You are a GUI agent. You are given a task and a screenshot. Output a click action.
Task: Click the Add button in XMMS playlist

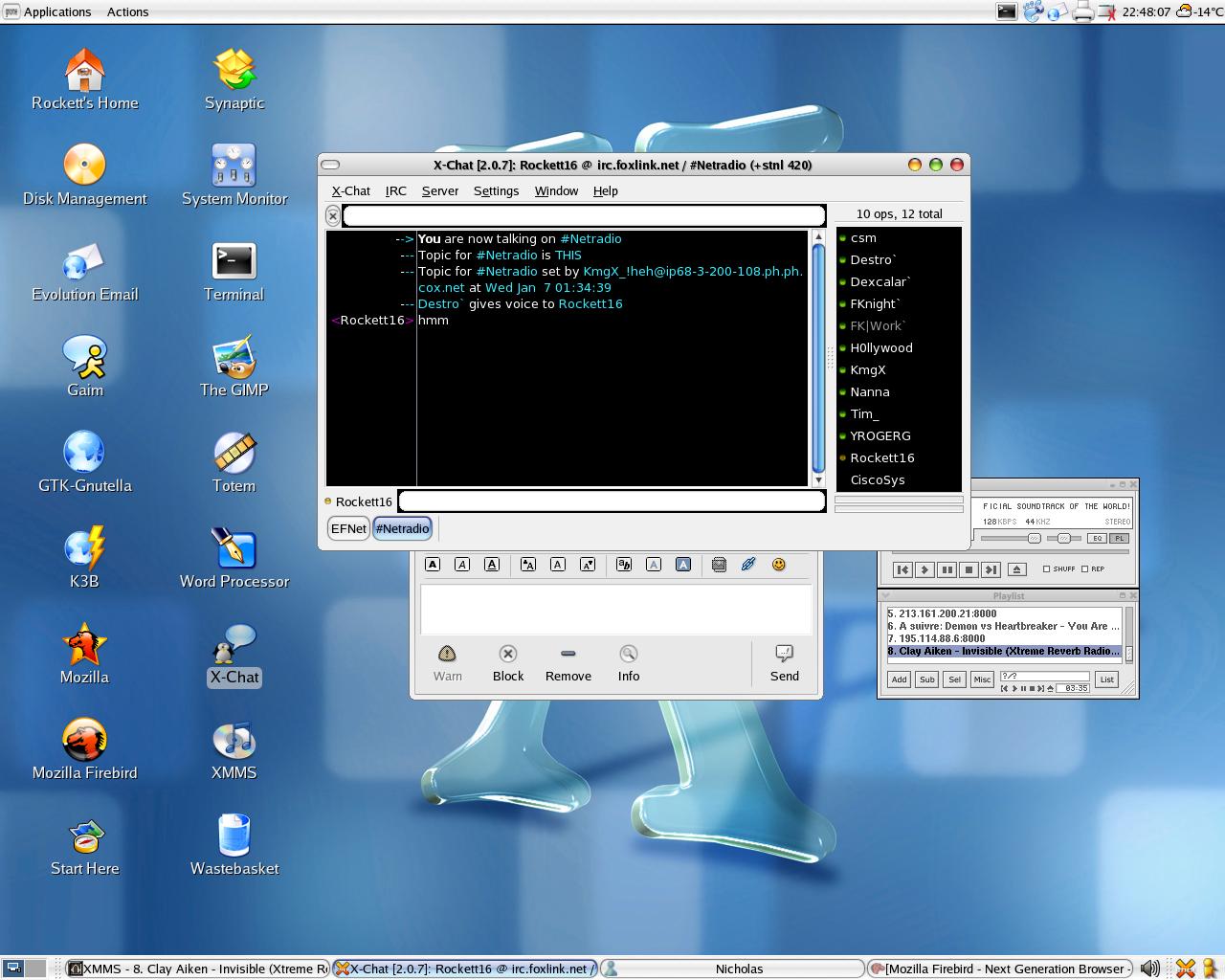click(x=899, y=679)
